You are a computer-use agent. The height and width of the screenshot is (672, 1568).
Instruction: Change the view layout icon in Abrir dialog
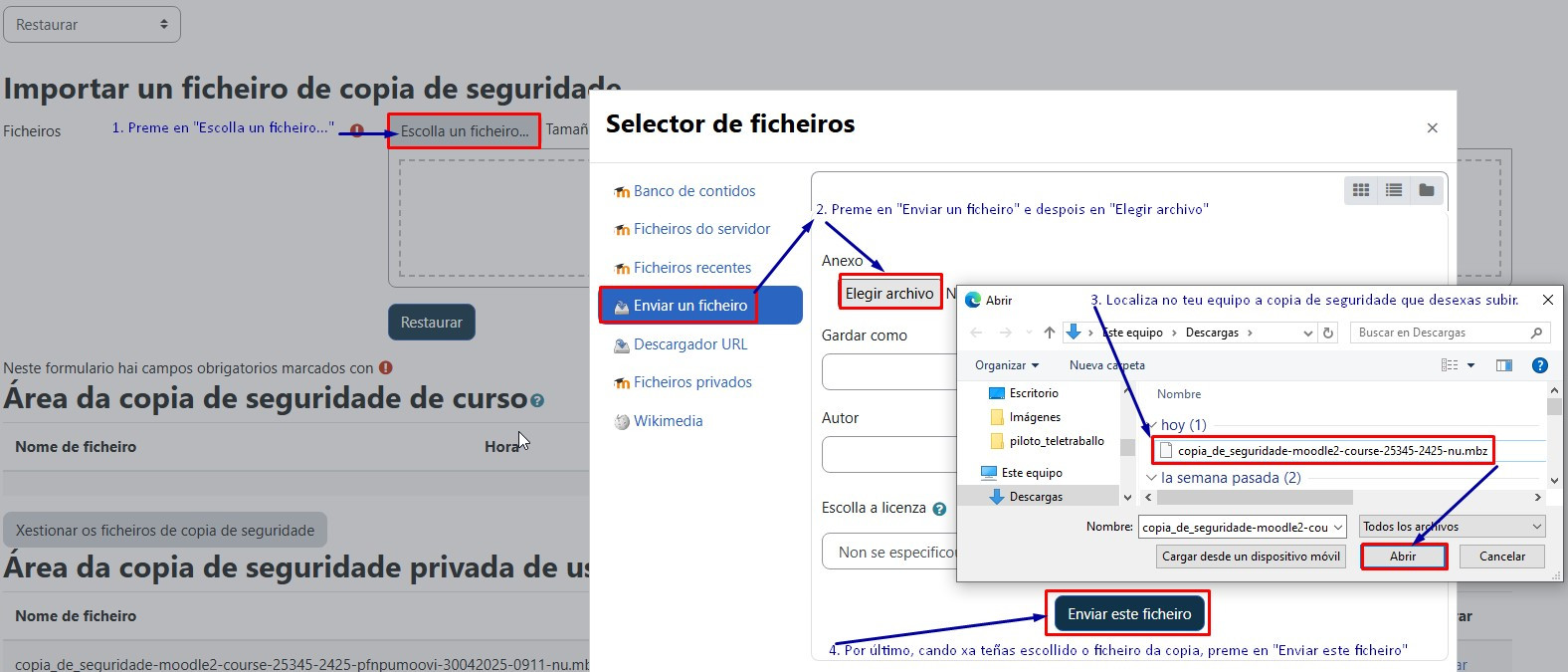click(x=1450, y=365)
